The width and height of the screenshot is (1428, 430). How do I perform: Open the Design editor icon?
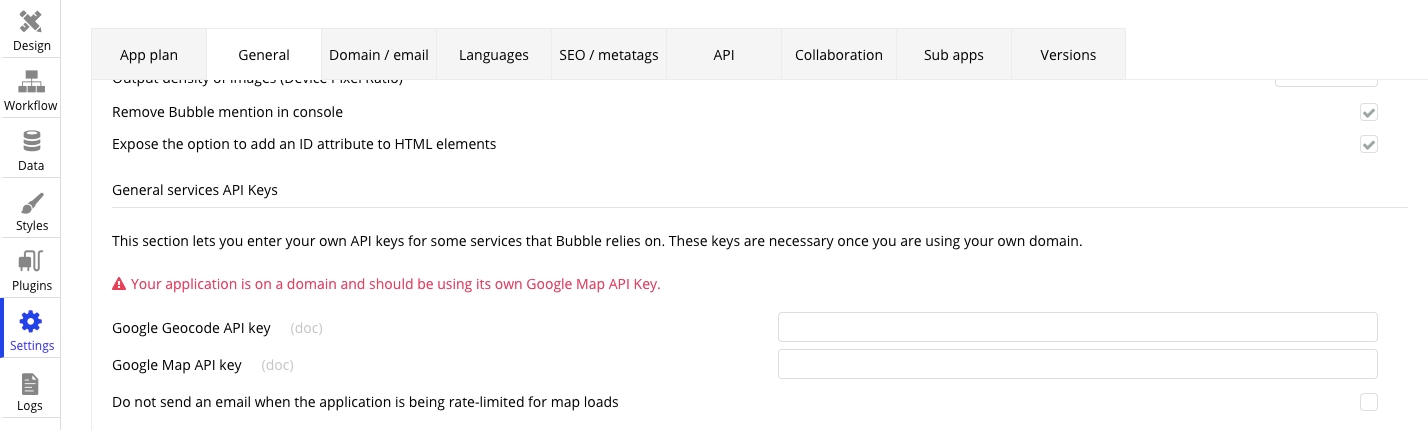pos(30,22)
